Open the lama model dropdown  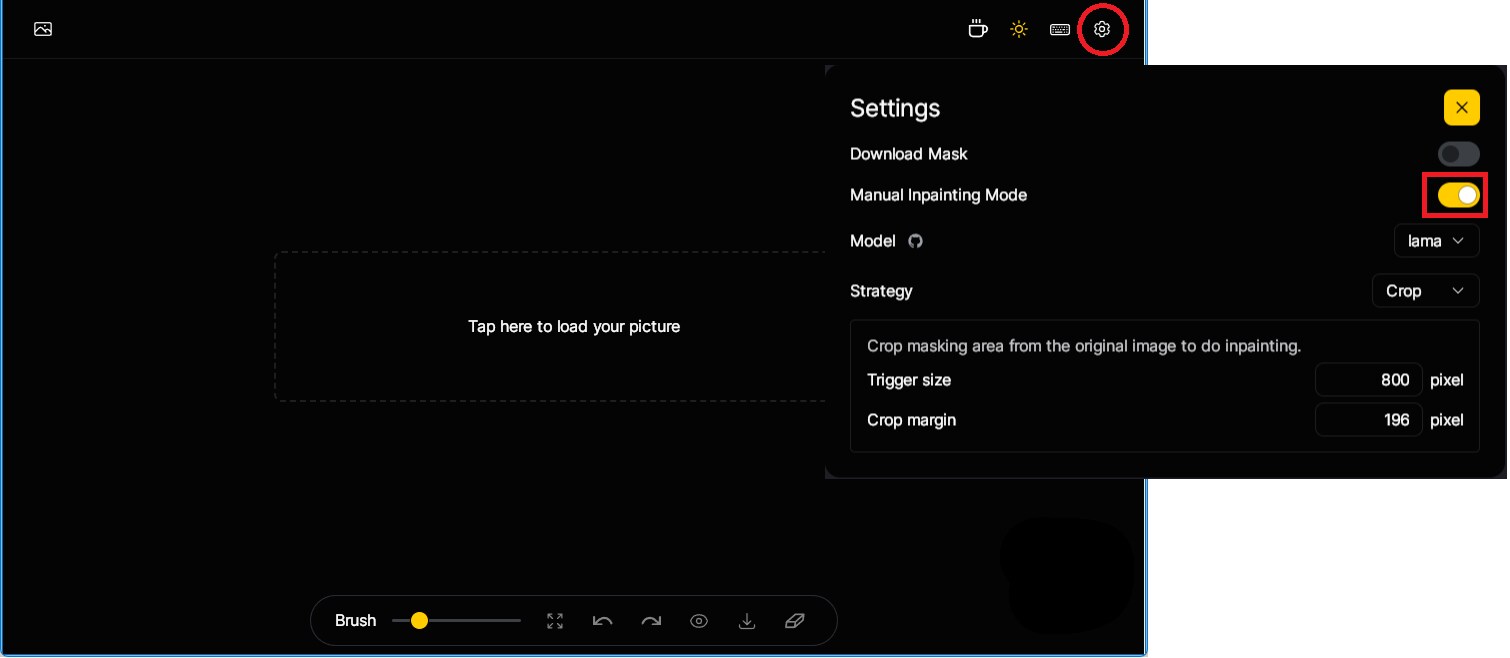click(1436, 241)
